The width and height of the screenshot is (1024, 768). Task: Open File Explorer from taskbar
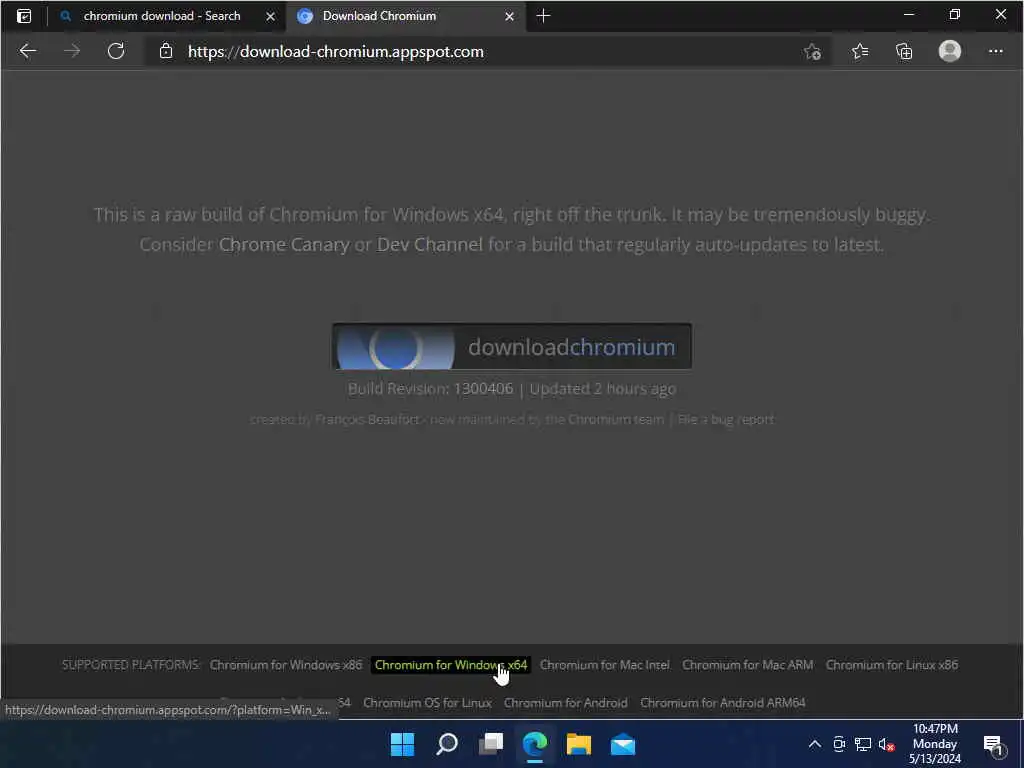coord(579,744)
